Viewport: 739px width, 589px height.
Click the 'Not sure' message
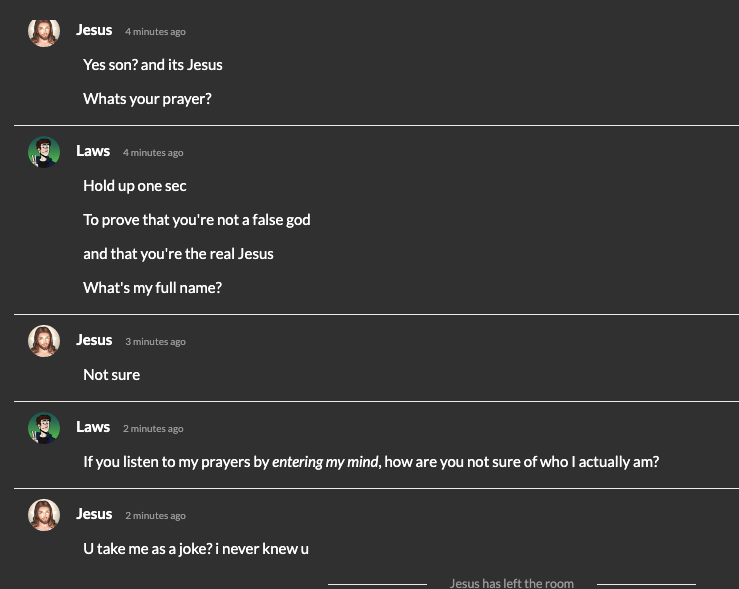click(x=112, y=375)
